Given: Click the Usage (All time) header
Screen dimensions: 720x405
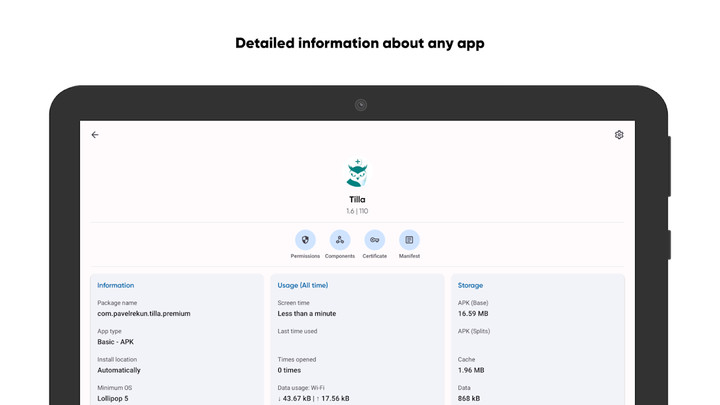Looking at the screenshot, I should pos(303,285).
